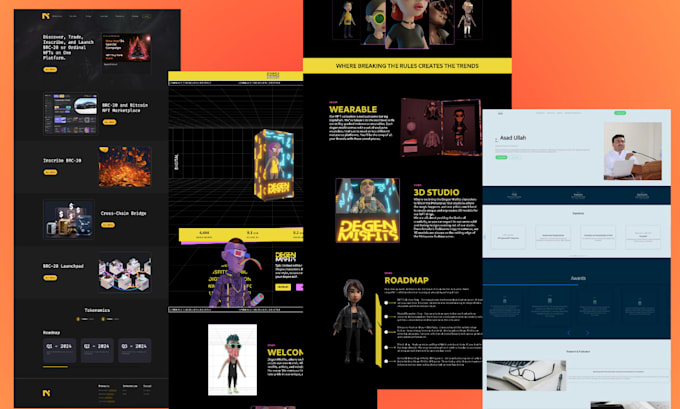Go to previous awards with the left arrow

[569, 333]
